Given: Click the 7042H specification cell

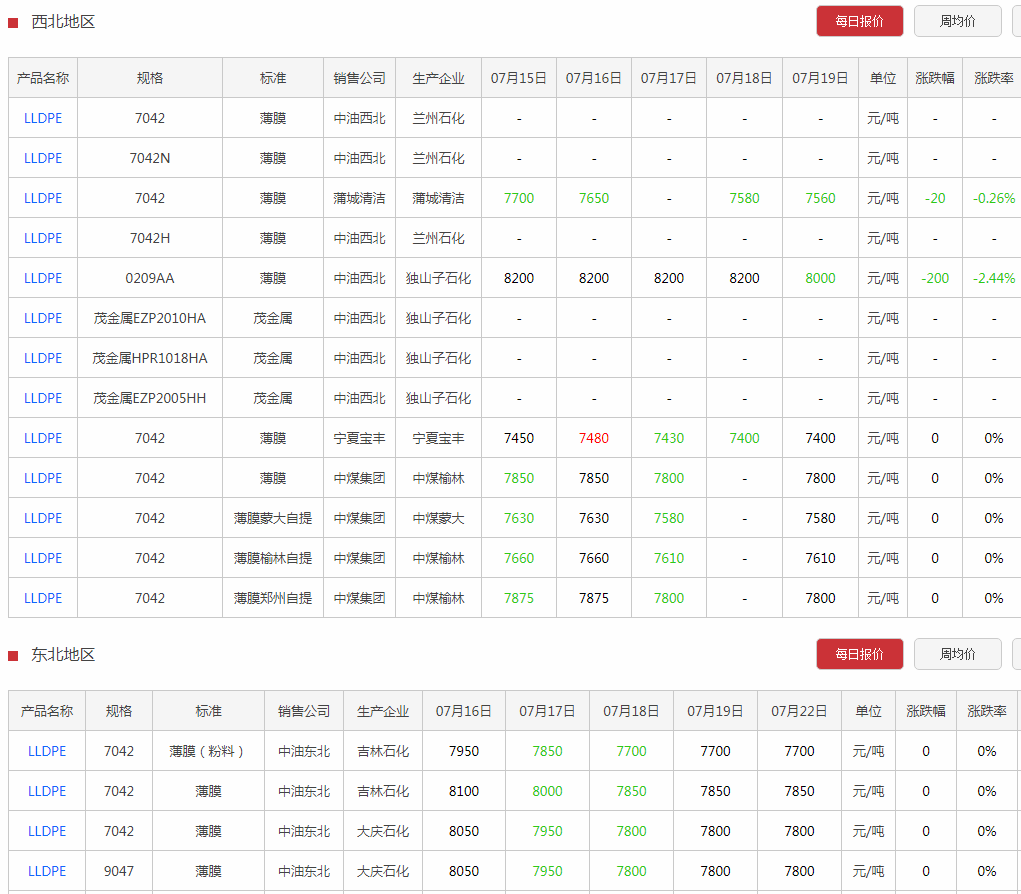Looking at the screenshot, I should coord(150,238).
